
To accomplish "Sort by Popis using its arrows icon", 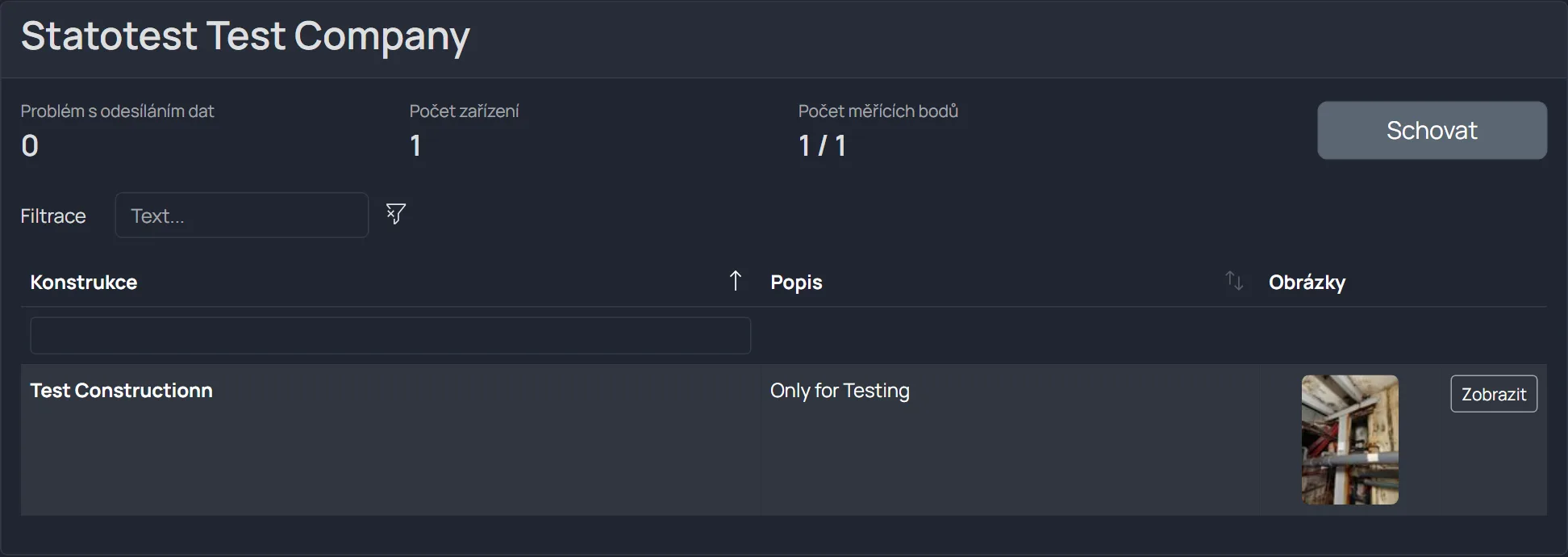I will [x=1234, y=281].
